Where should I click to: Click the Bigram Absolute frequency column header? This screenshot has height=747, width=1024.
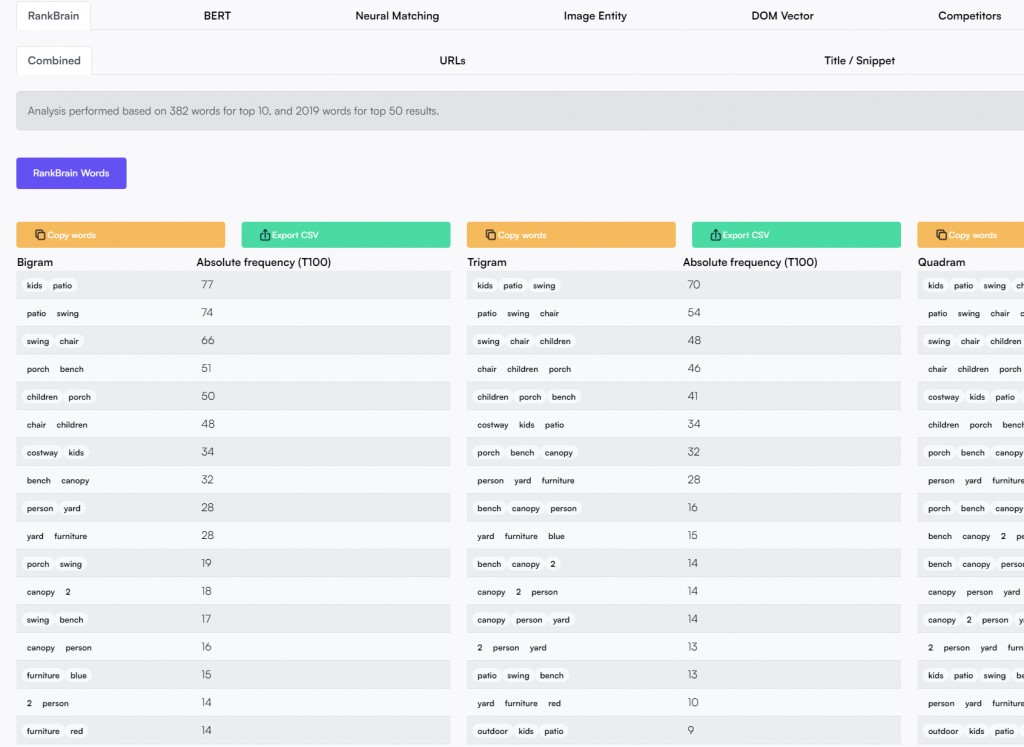[x=263, y=262]
